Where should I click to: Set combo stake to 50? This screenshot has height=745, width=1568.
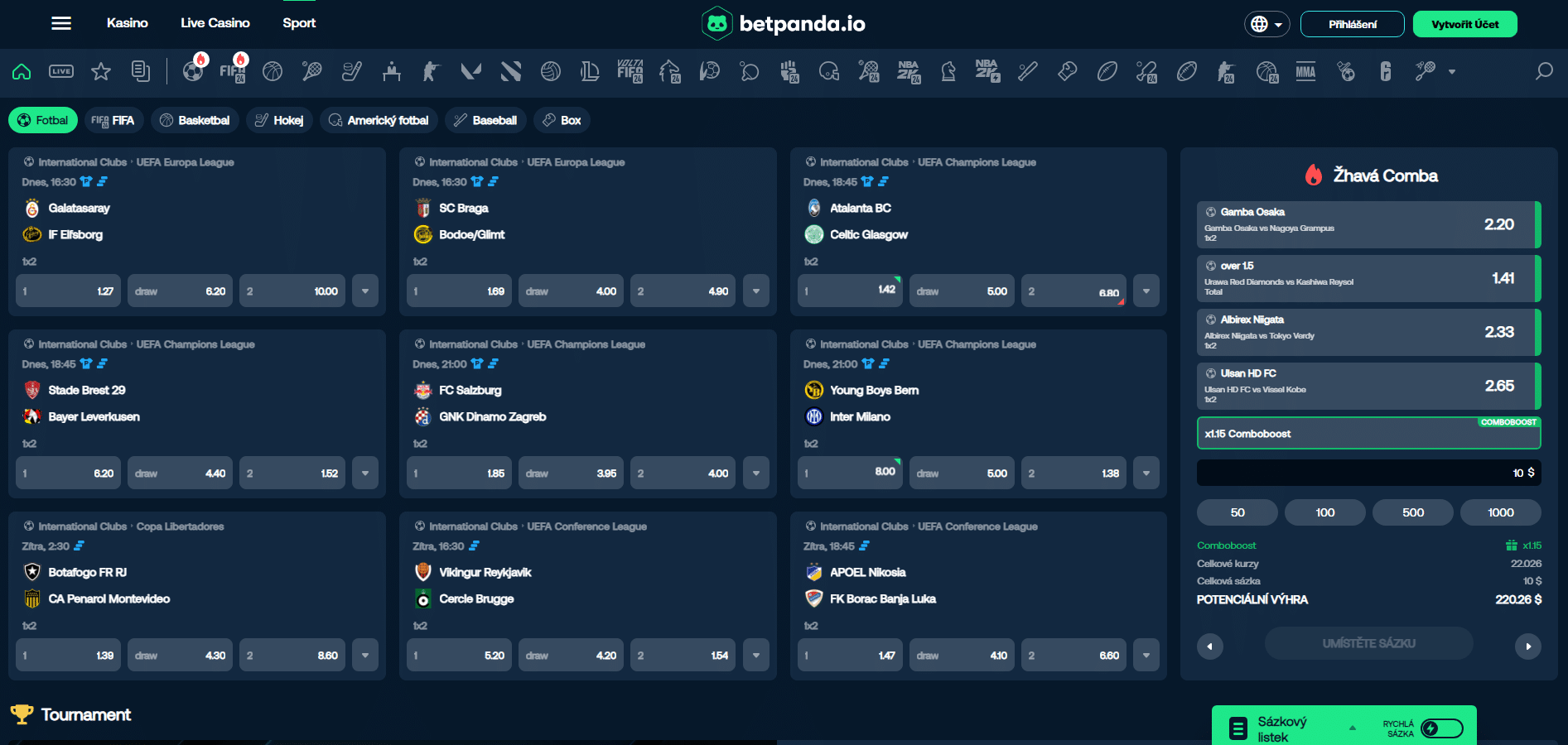click(x=1238, y=512)
